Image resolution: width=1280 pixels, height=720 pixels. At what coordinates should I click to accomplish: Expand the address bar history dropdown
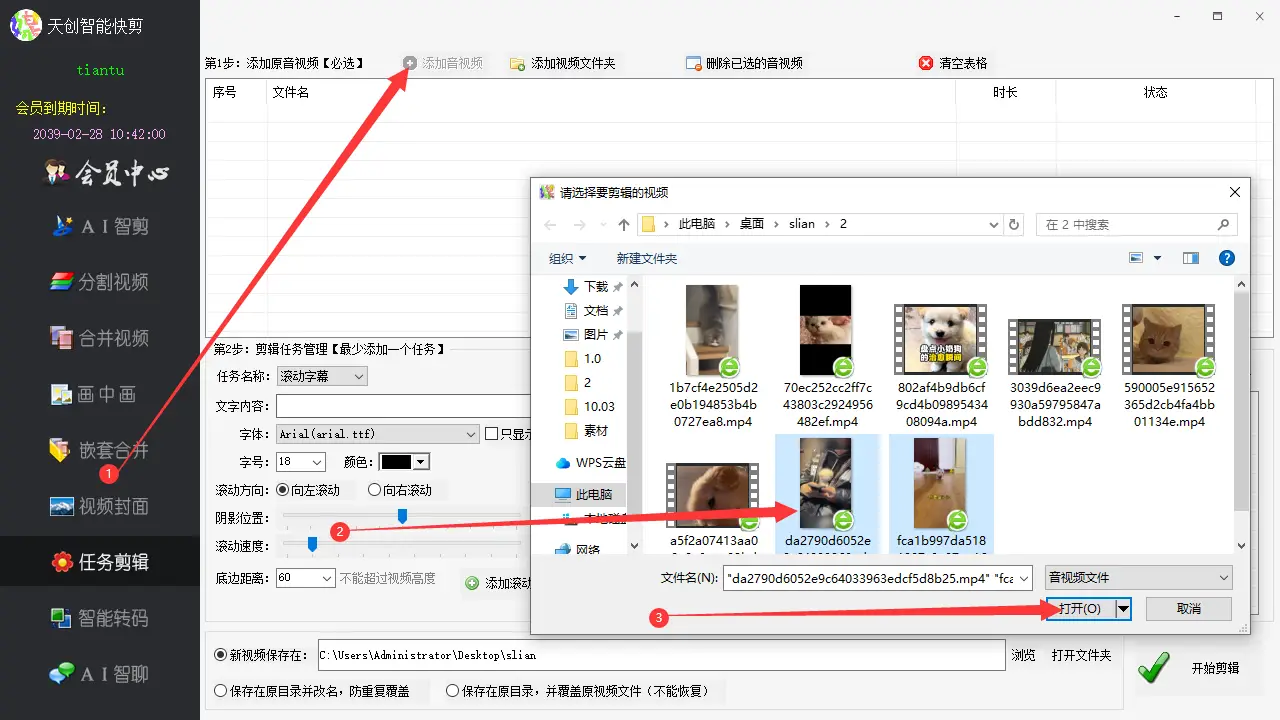click(x=992, y=225)
